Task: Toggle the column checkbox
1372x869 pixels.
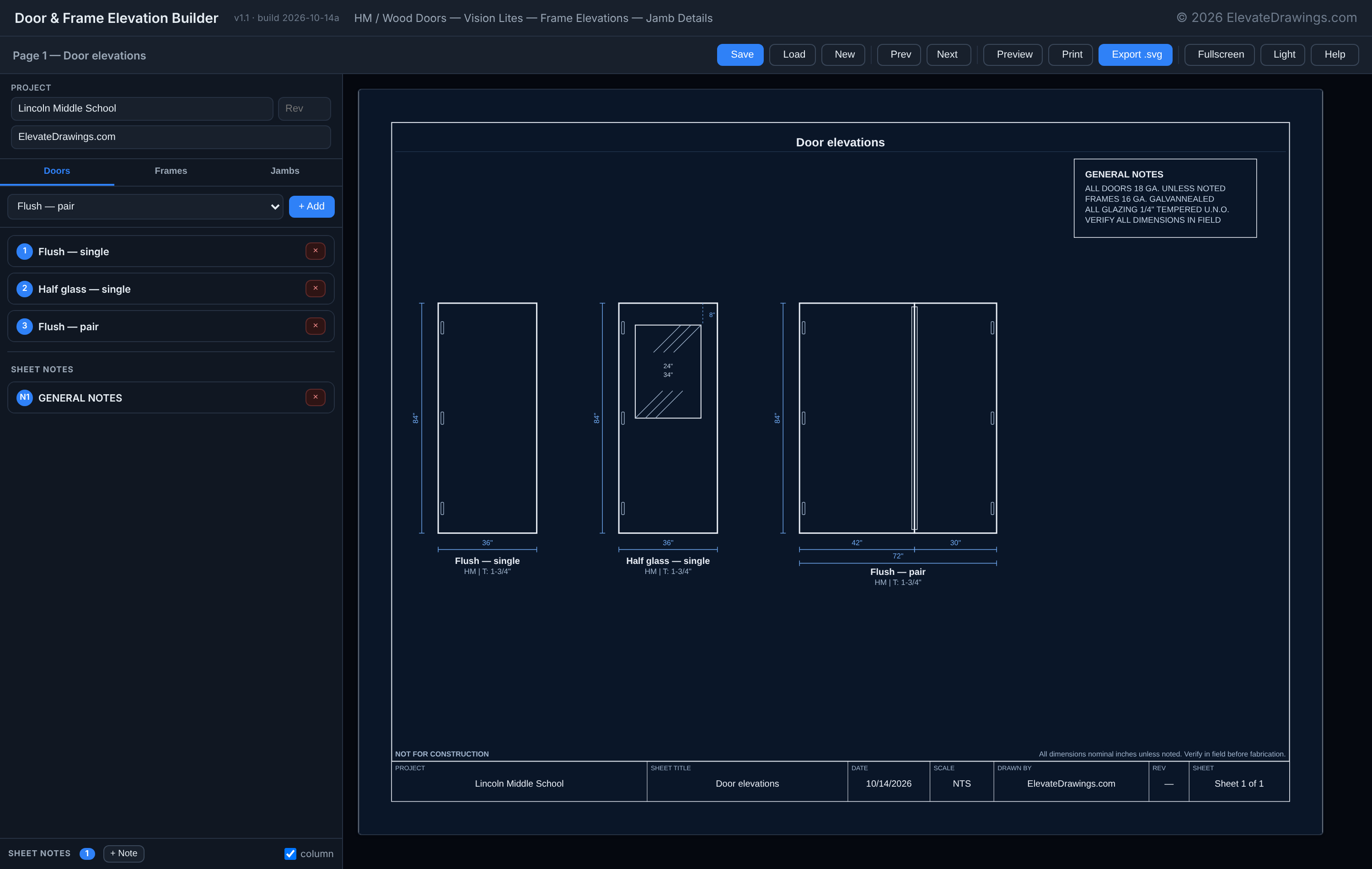Action: click(x=290, y=853)
